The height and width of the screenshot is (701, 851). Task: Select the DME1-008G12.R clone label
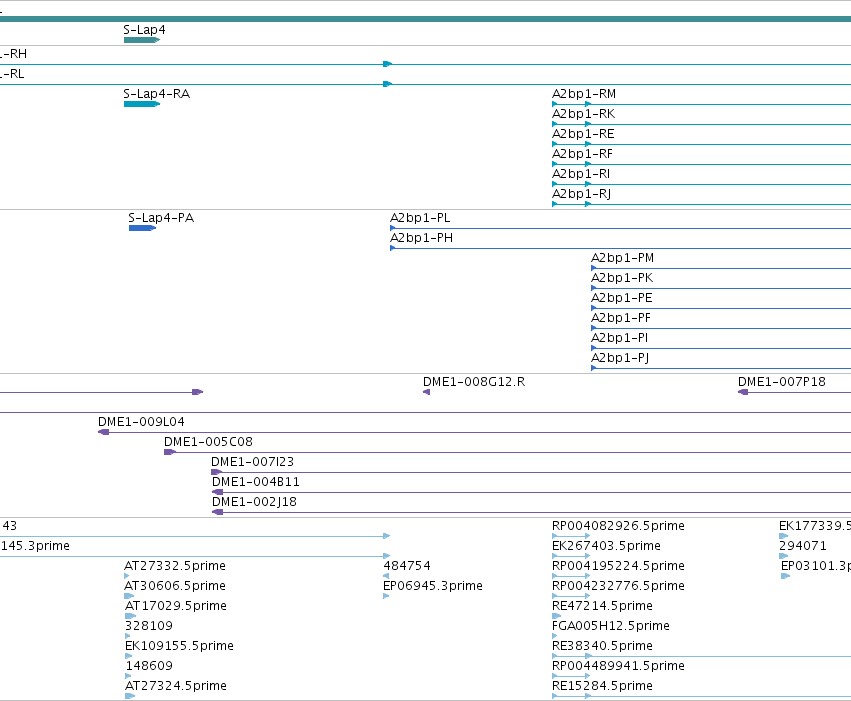(x=474, y=382)
